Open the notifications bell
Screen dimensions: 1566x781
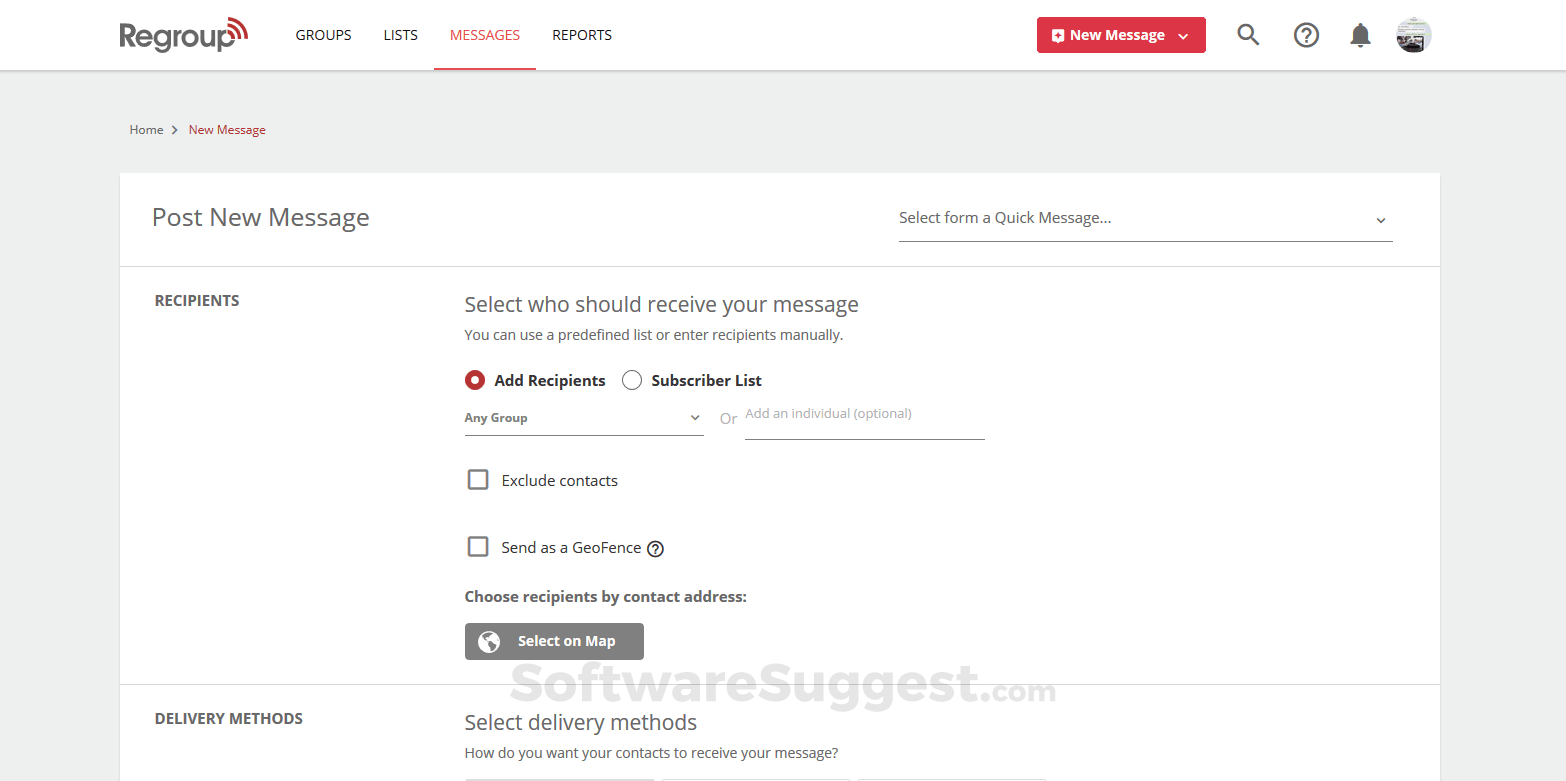1360,36
